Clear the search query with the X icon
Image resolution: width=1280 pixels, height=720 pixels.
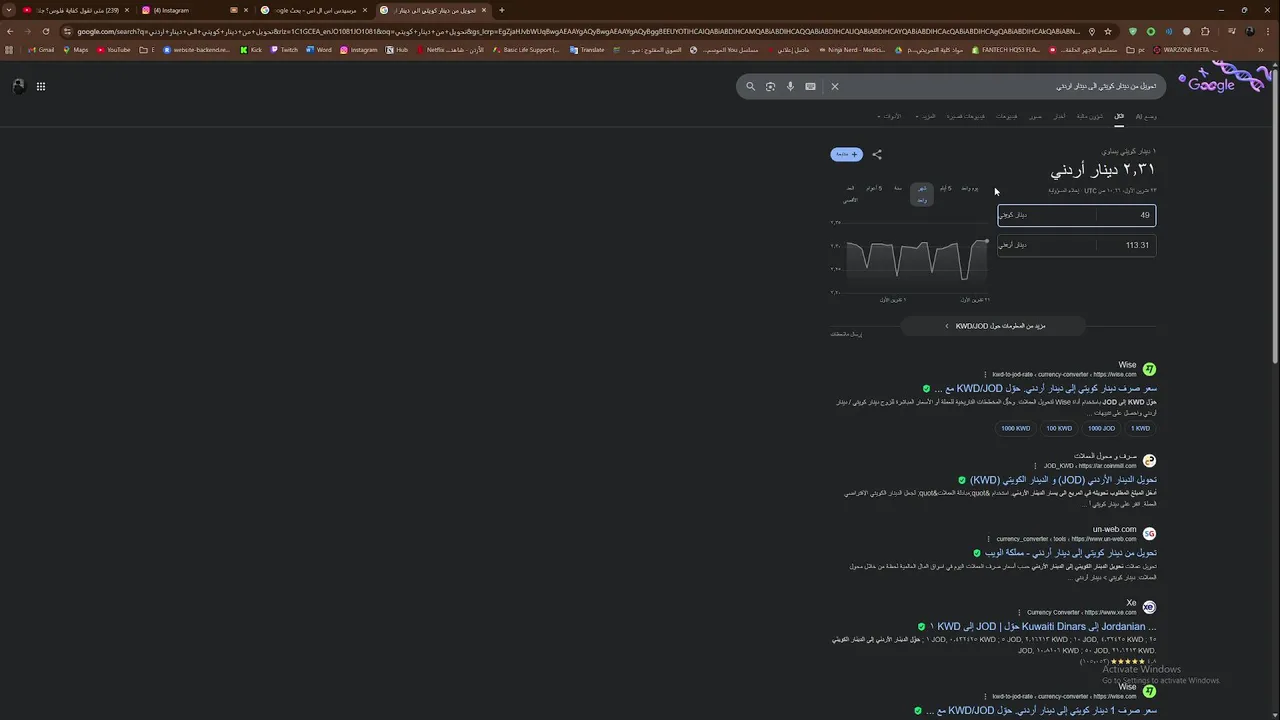835,86
